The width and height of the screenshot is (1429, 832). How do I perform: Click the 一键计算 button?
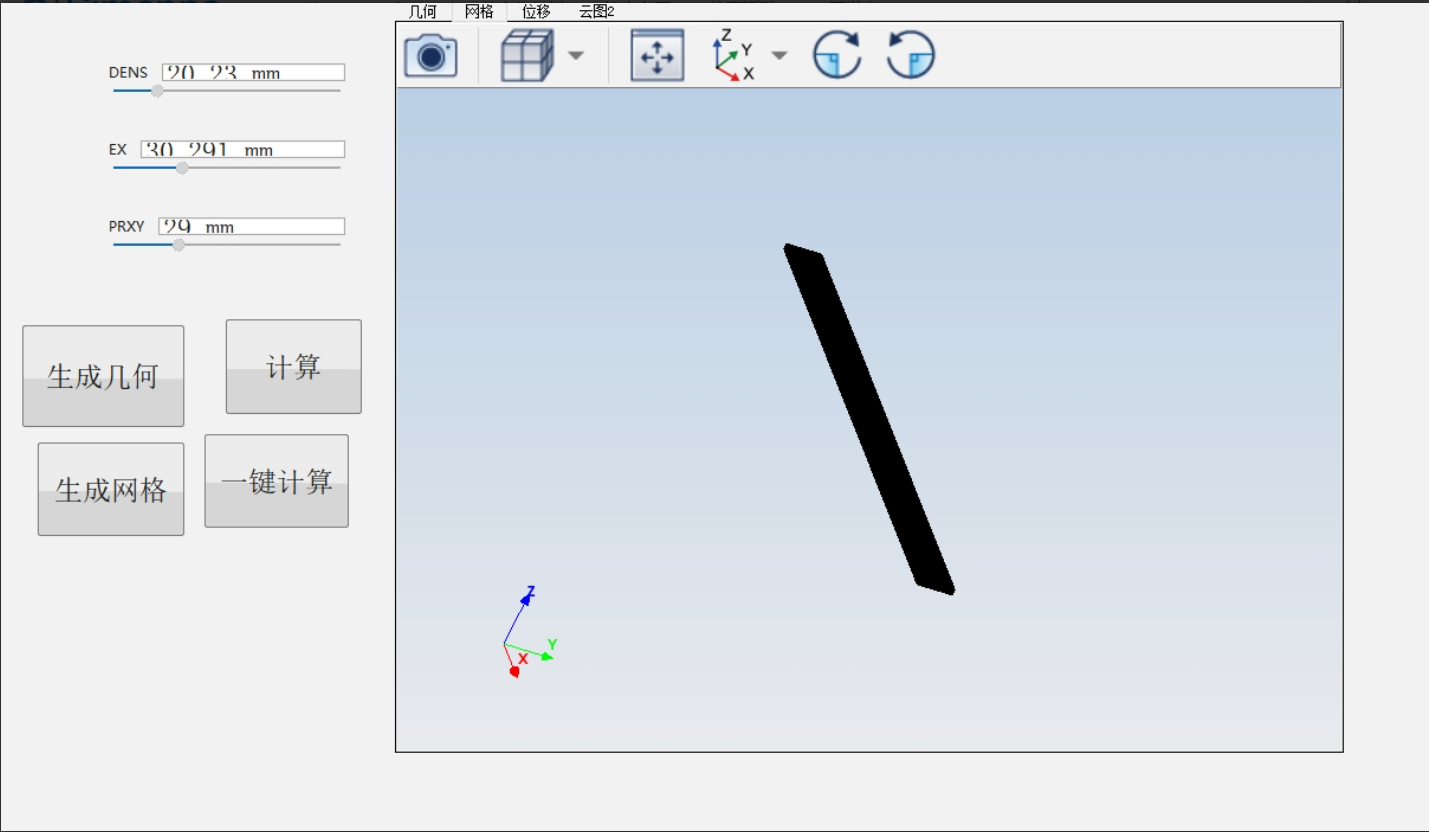click(277, 481)
